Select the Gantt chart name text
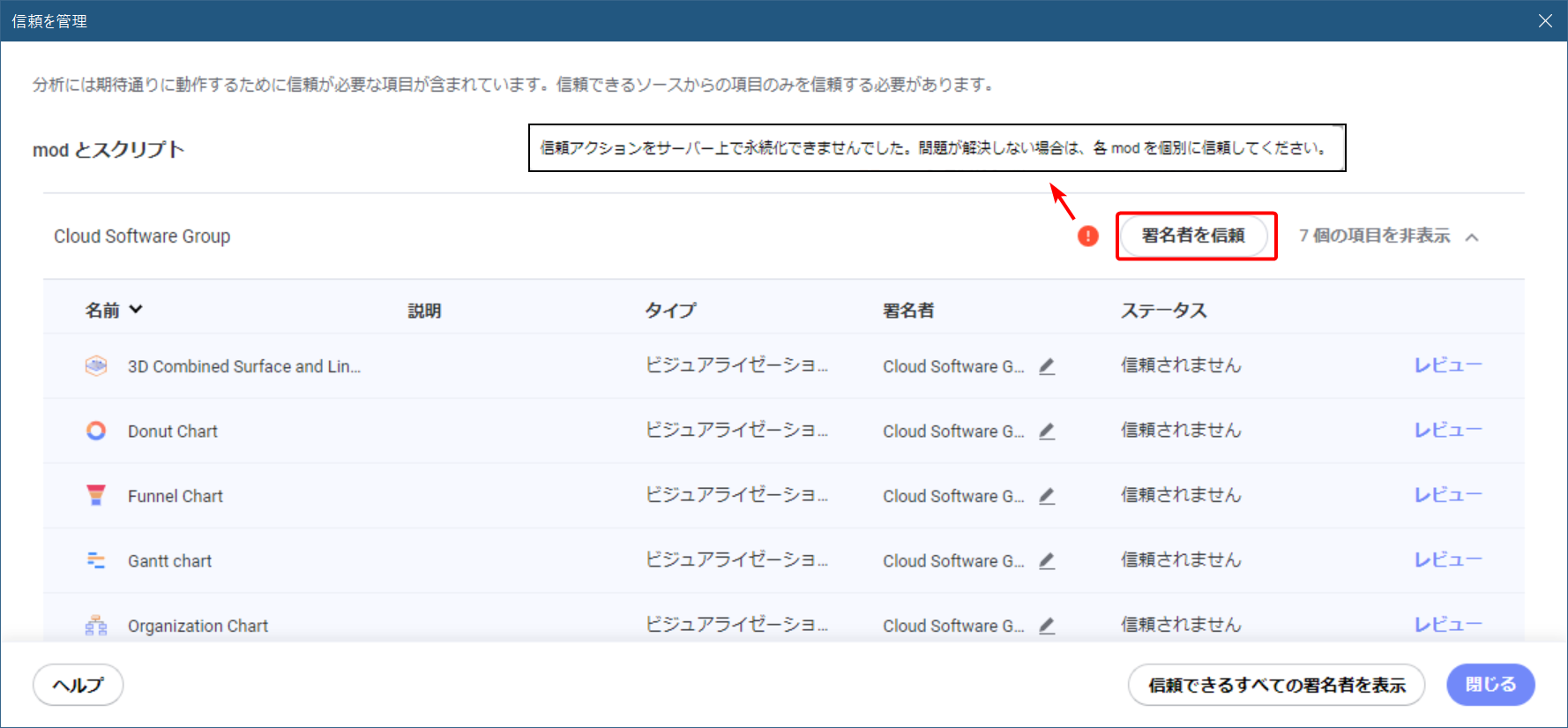 click(x=170, y=561)
